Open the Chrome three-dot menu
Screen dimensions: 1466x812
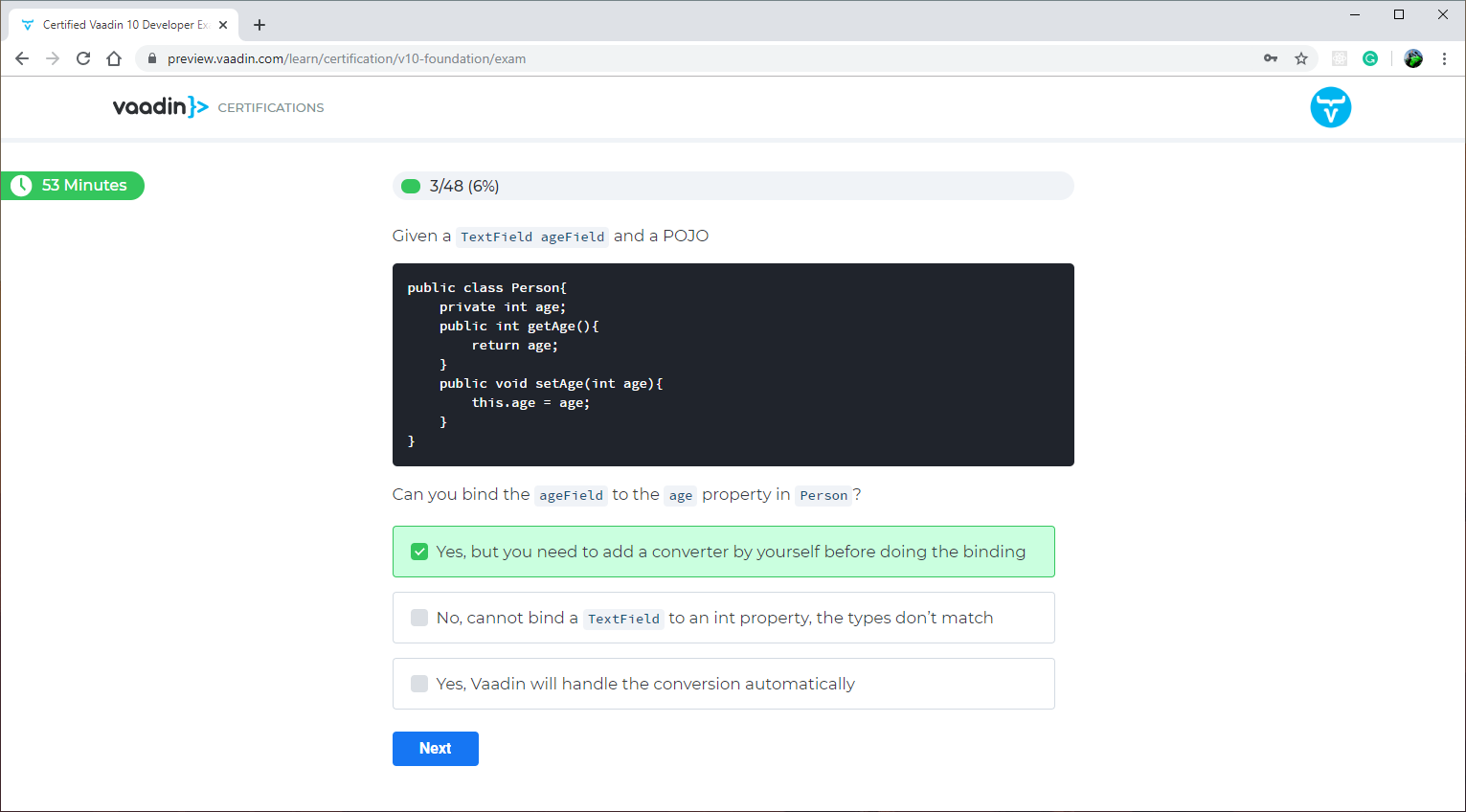click(x=1444, y=58)
